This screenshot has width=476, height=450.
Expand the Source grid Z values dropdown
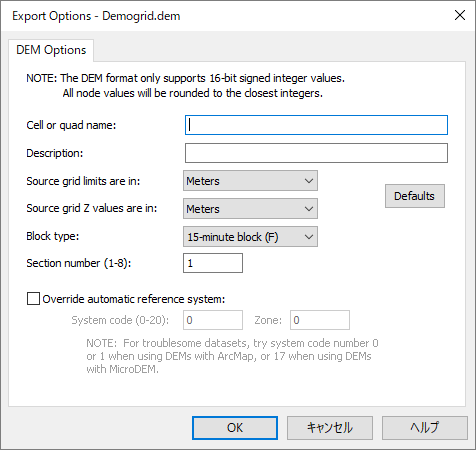pyautogui.click(x=250, y=209)
